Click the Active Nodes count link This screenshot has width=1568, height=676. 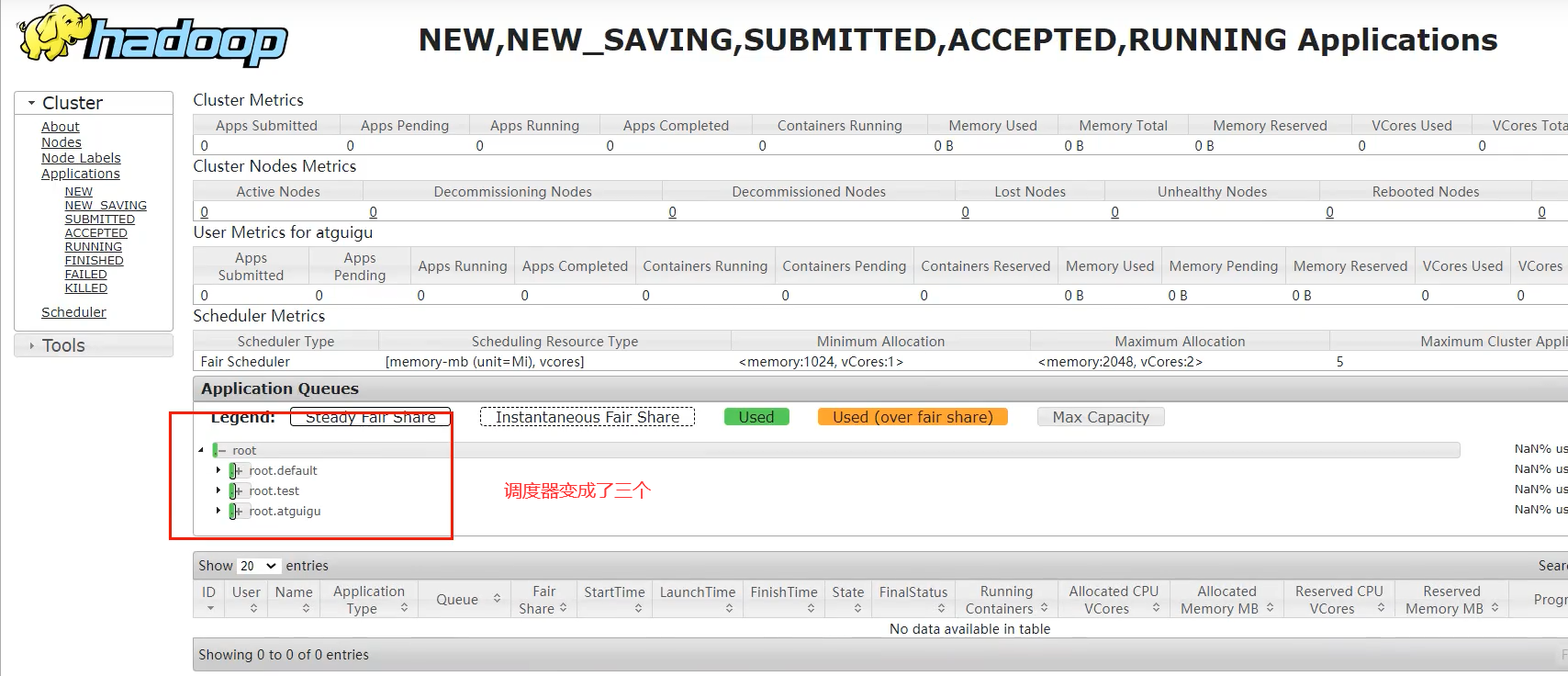click(x=204, y=212)
